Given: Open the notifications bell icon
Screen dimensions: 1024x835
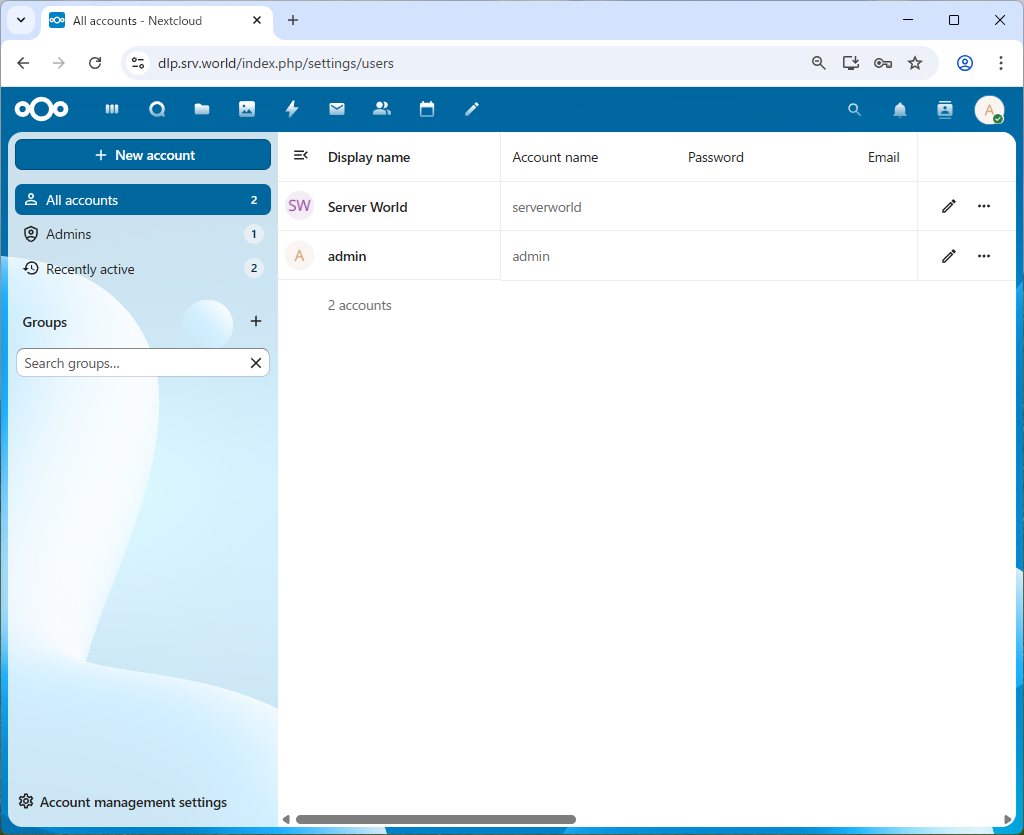Looking at the screenshot, I should tap(900, 110).
